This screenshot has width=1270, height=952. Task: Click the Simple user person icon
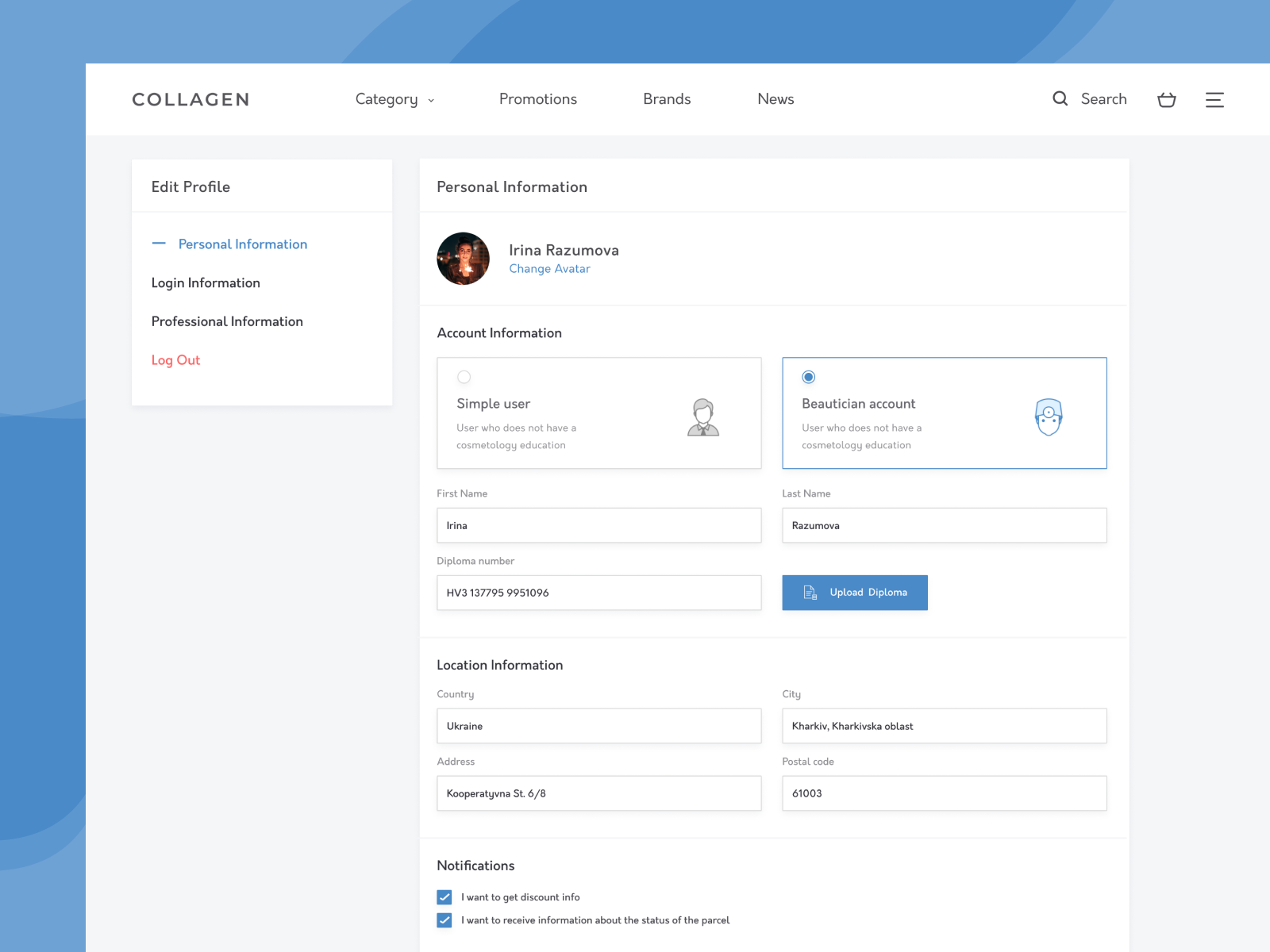pos(702,417)
